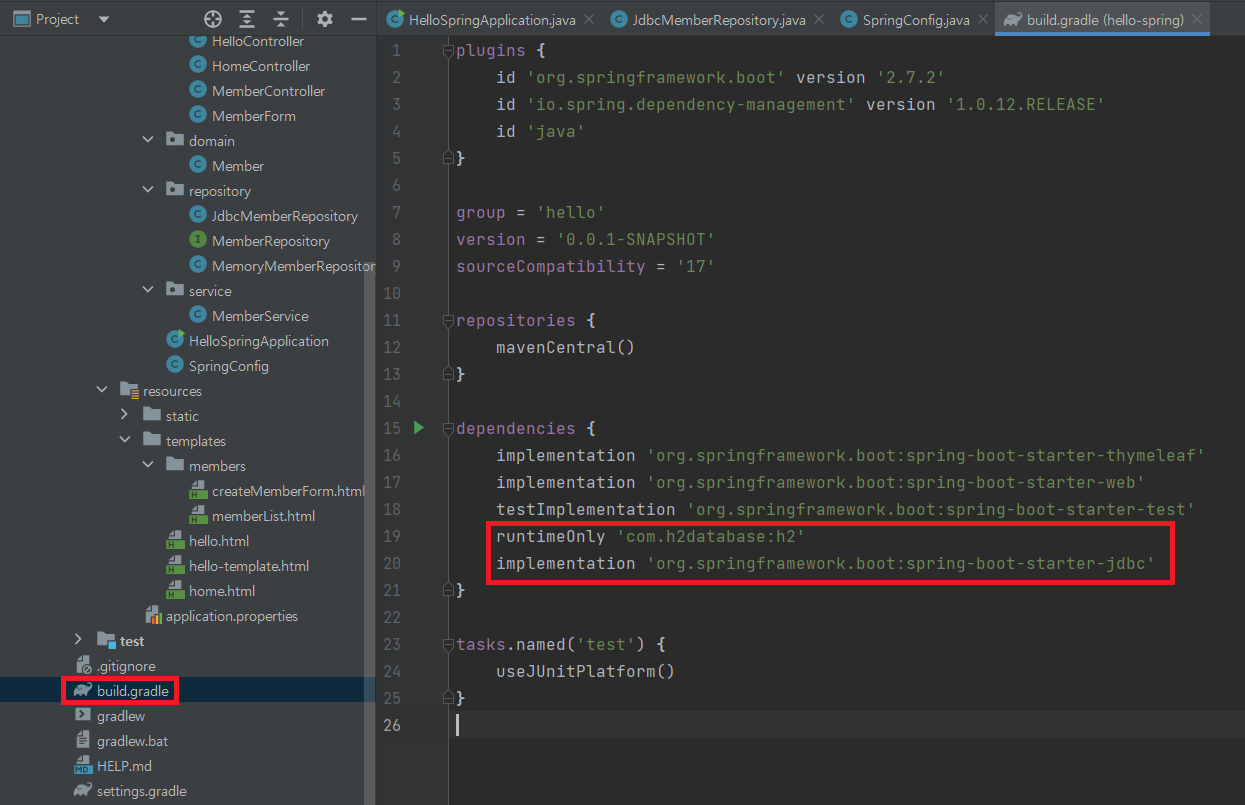Collapse the service folder
The width and height of the screenshot is (1245, 805).
149,291
